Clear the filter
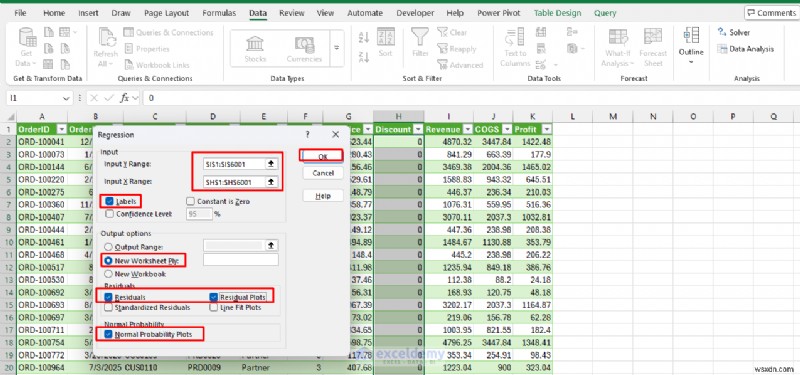The image size is (800, 375). [453, 33]
